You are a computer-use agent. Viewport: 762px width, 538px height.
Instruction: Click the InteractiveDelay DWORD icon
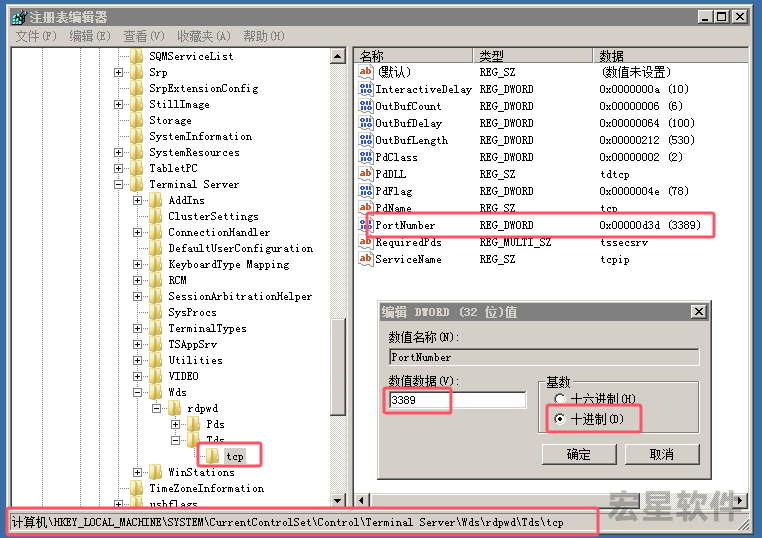coord(366,89)
